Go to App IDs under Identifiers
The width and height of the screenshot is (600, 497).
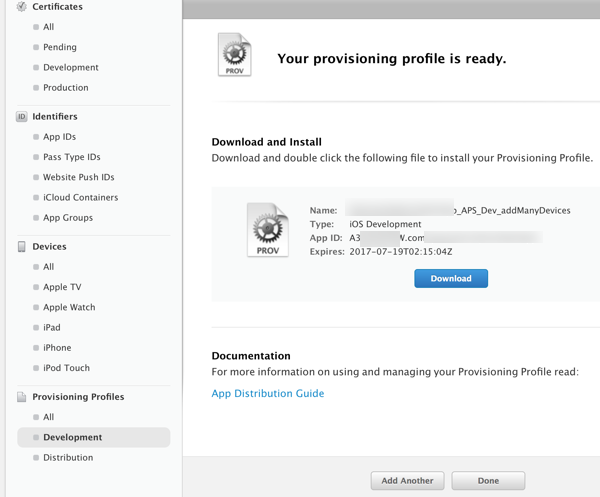tap(59, 137)
